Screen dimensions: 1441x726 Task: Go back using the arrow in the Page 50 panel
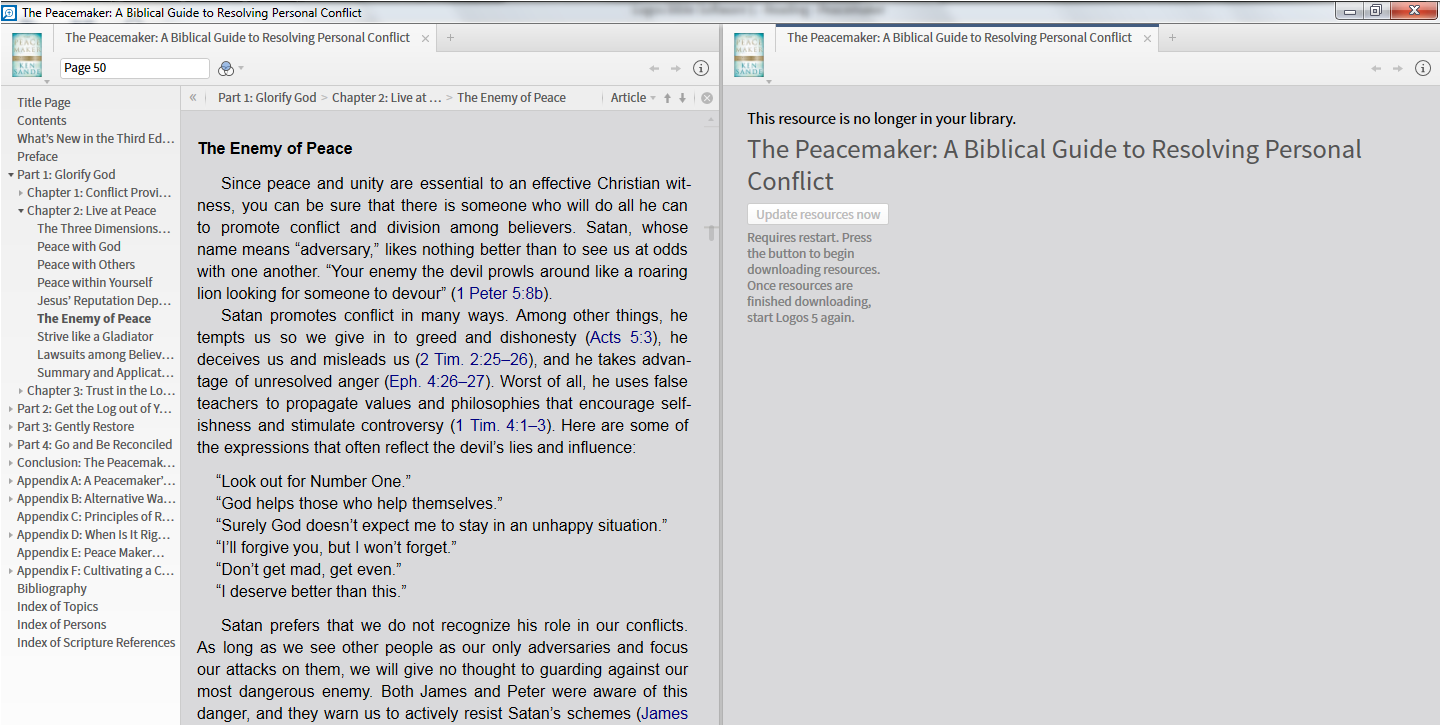[654, 68]
